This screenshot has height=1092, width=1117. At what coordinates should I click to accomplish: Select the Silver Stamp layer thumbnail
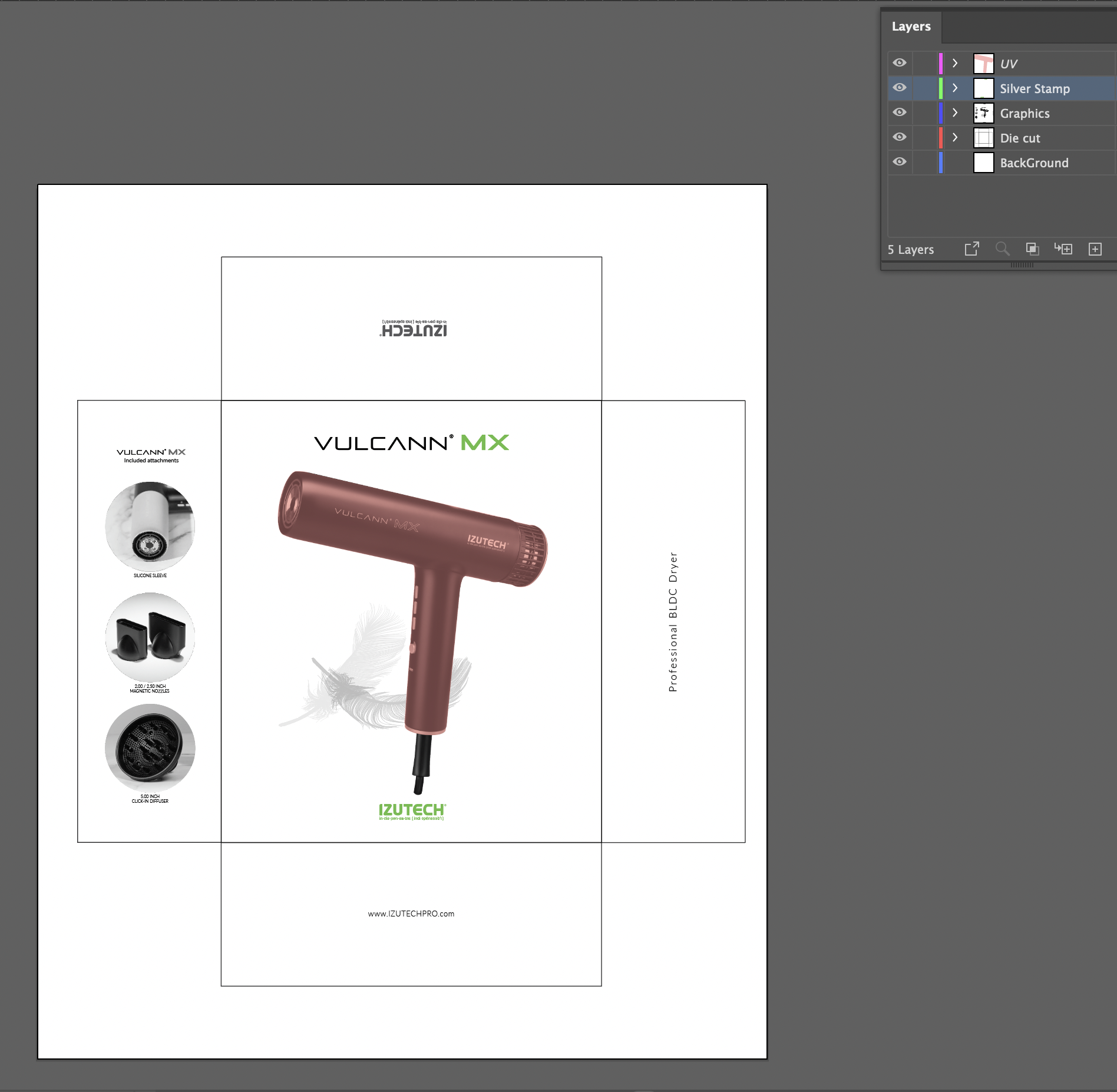983,88
